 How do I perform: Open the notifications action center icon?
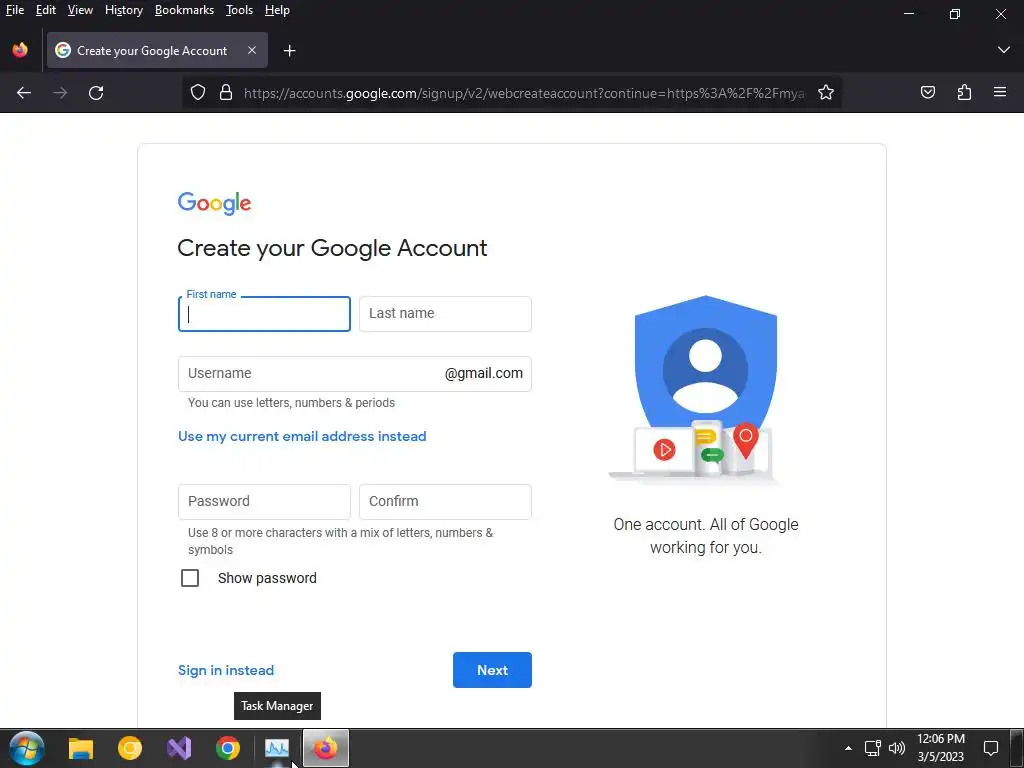click(991, 748)
